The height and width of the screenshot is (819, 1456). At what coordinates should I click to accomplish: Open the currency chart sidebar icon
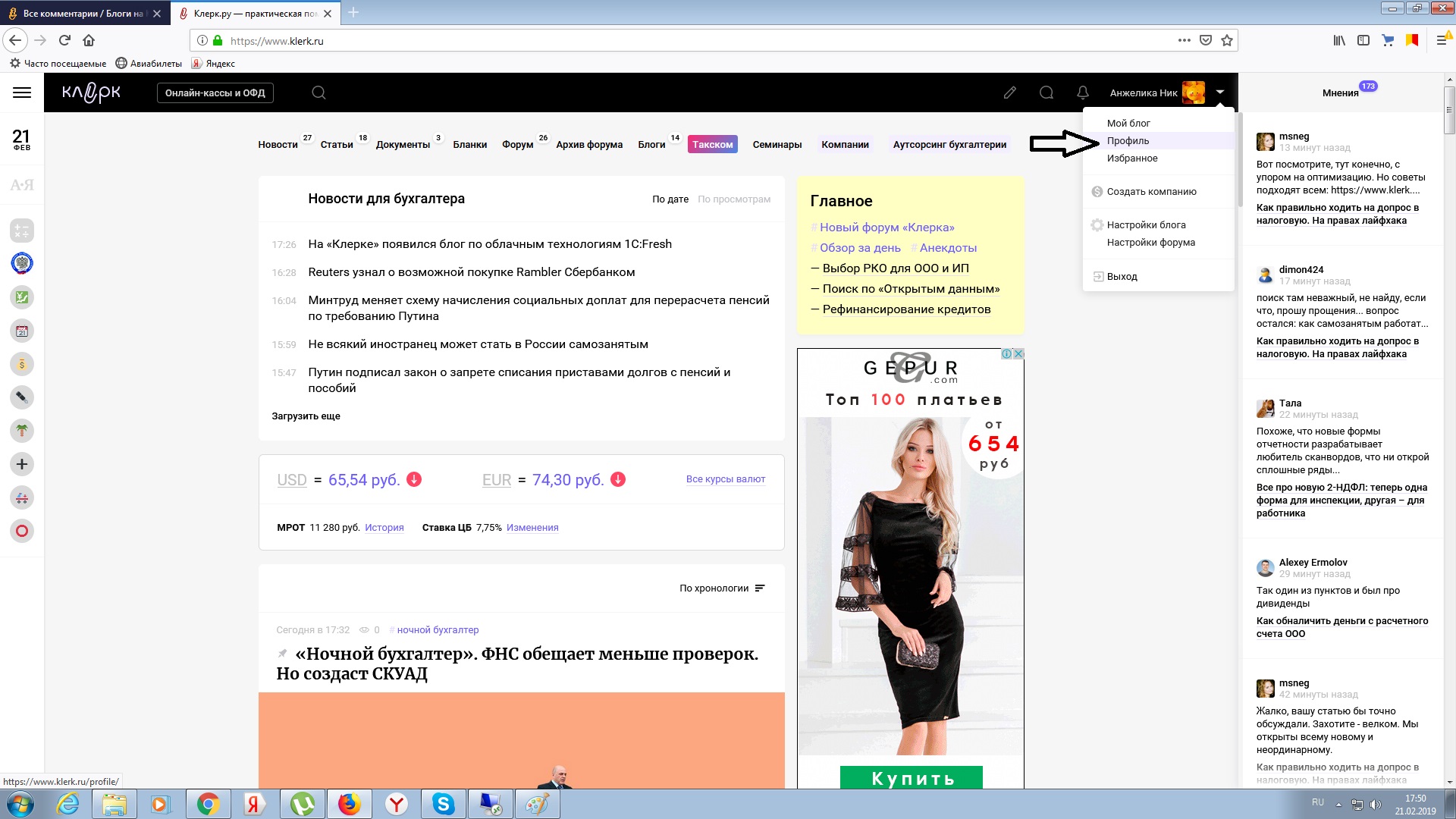coord(22,297)
